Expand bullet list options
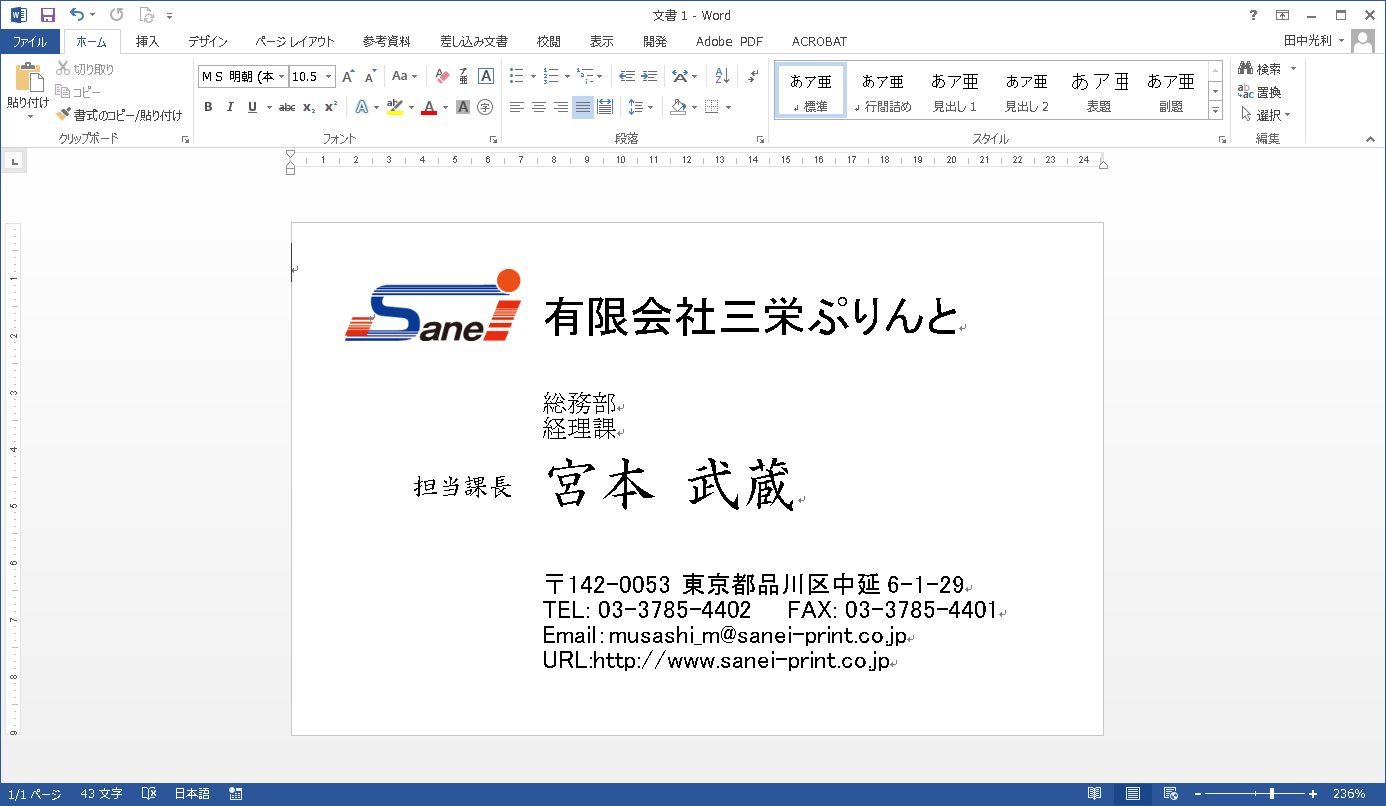The image size is (1386, 806). [533, 76]
